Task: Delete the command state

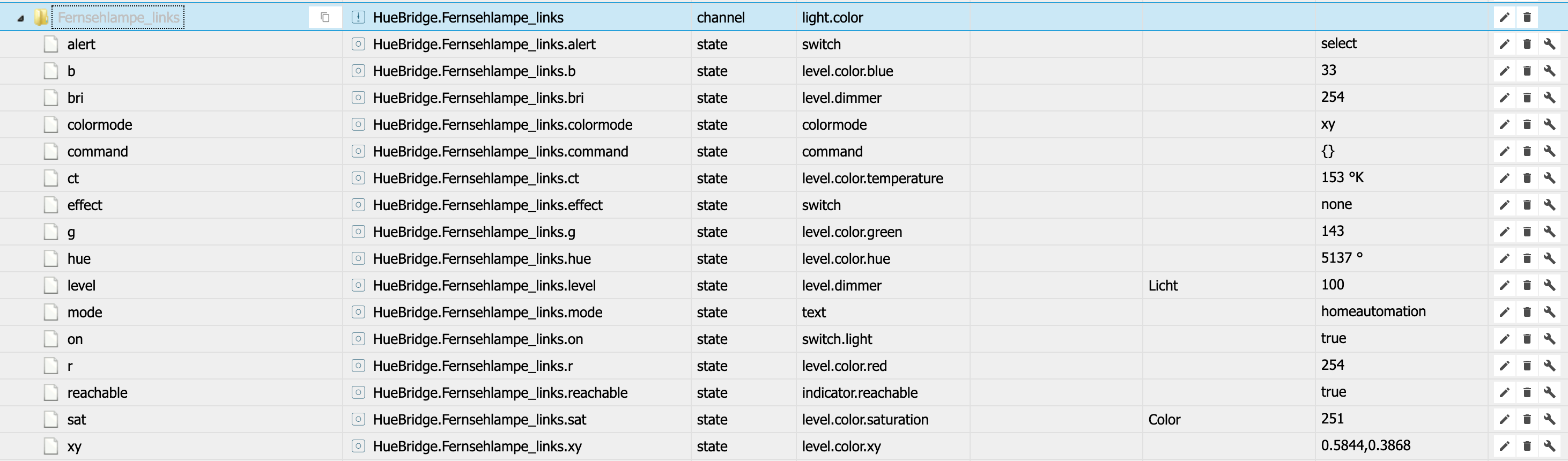Action: tap(1527, 152)
